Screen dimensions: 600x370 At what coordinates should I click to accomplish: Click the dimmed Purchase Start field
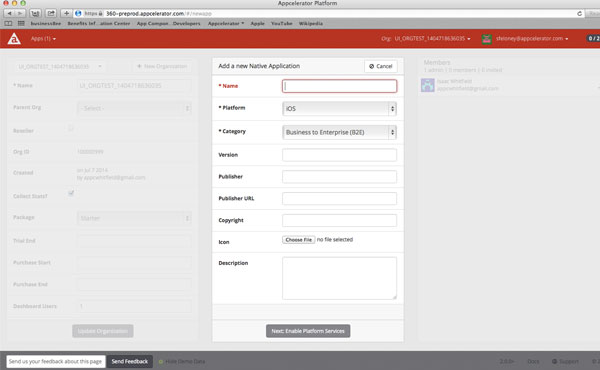tap(134, 262)
